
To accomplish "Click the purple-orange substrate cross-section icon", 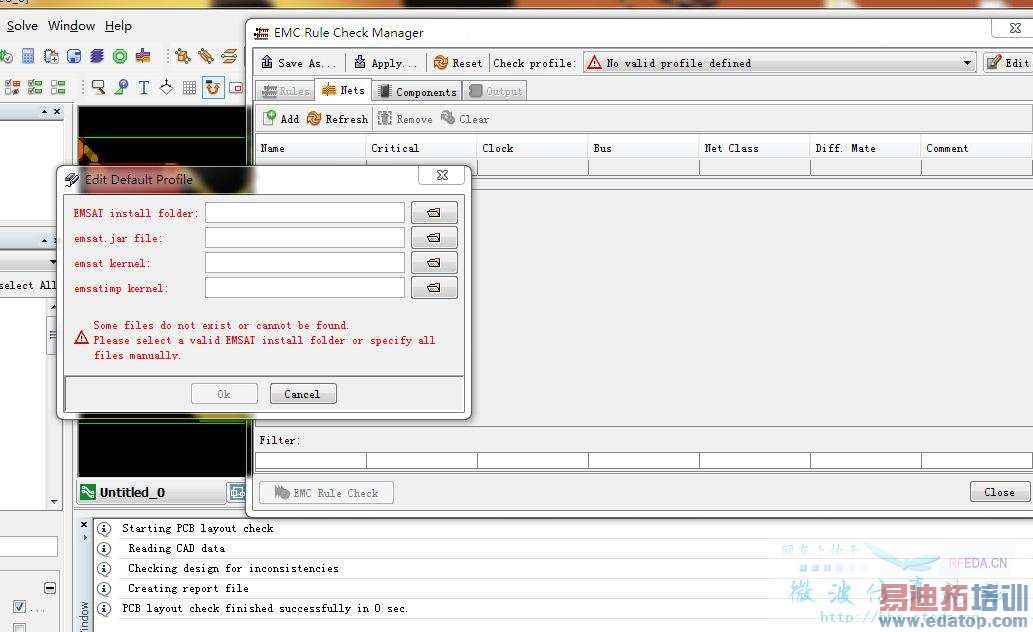I will (x=143, y=56).
